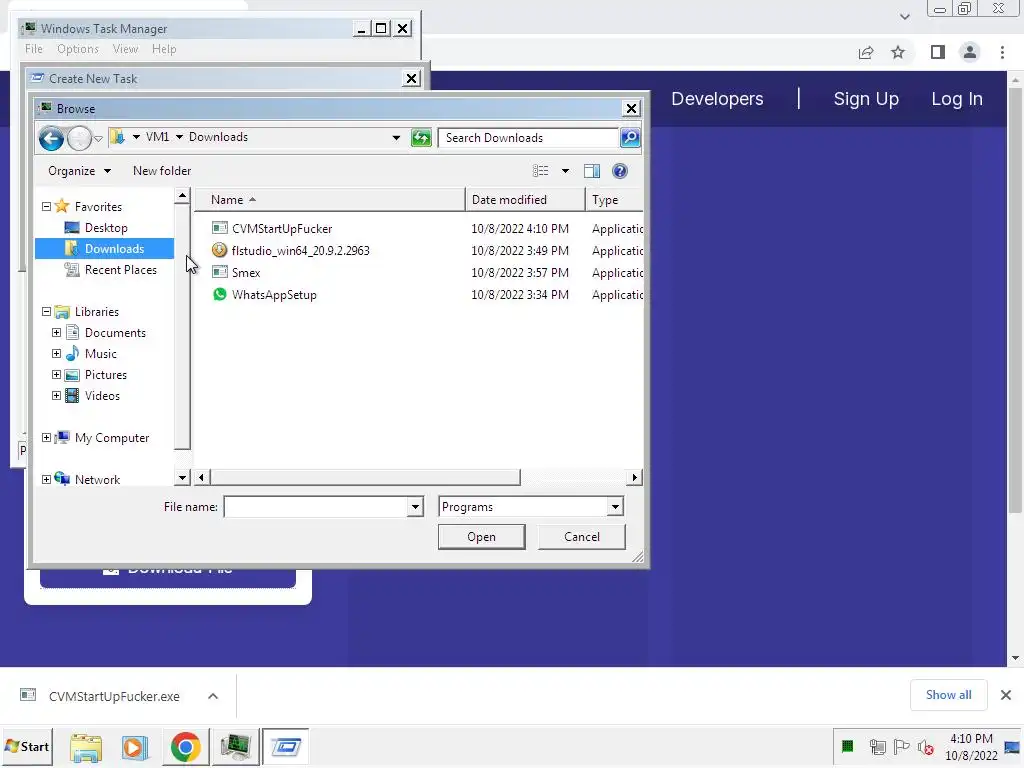The height and width of the screenshot is (768, 1024).
Task: Collapse the Favorites tree node
Action: point(46,206)
